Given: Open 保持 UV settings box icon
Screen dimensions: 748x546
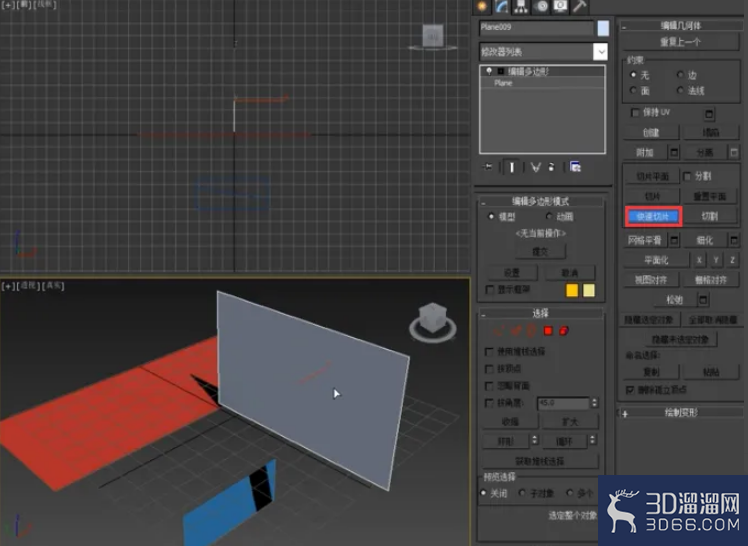Looking at the screenshot, I should 709,114.
